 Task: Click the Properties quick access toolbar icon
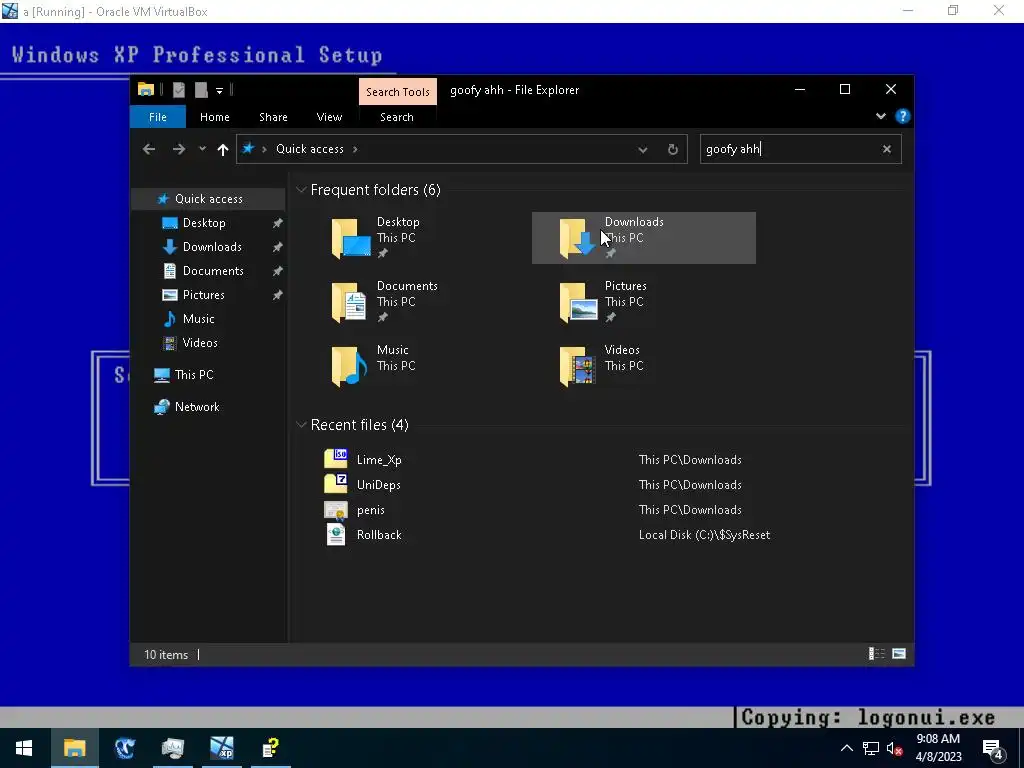pos(179,90)
